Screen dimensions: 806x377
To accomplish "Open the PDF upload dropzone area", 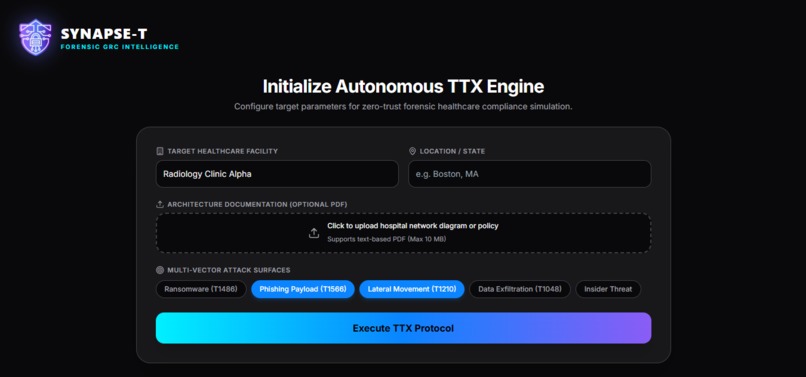I will (x=404, y=233).
